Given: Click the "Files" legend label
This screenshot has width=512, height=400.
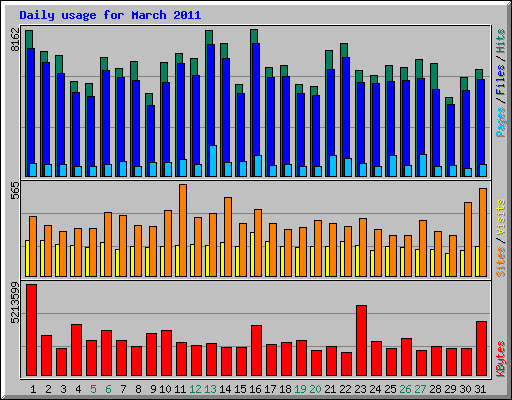Looking at the screenshot, I should coord(500,80).
